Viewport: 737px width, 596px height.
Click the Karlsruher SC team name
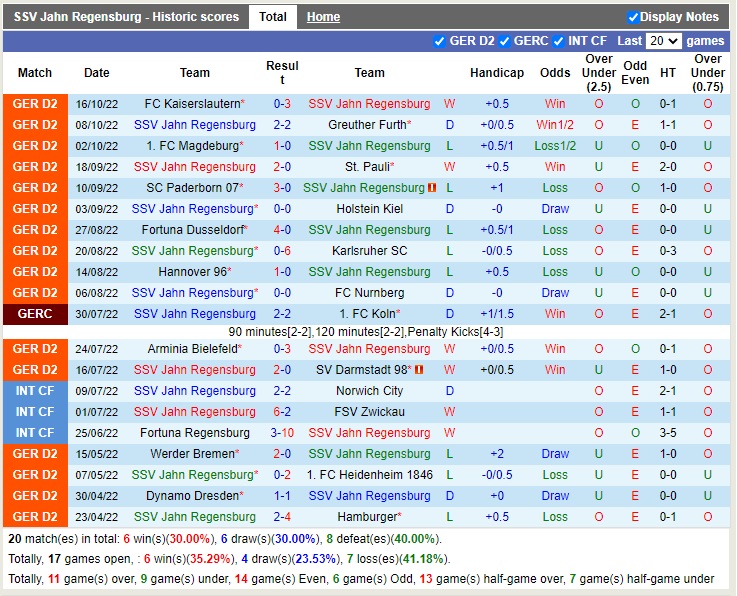pos(369,251)
